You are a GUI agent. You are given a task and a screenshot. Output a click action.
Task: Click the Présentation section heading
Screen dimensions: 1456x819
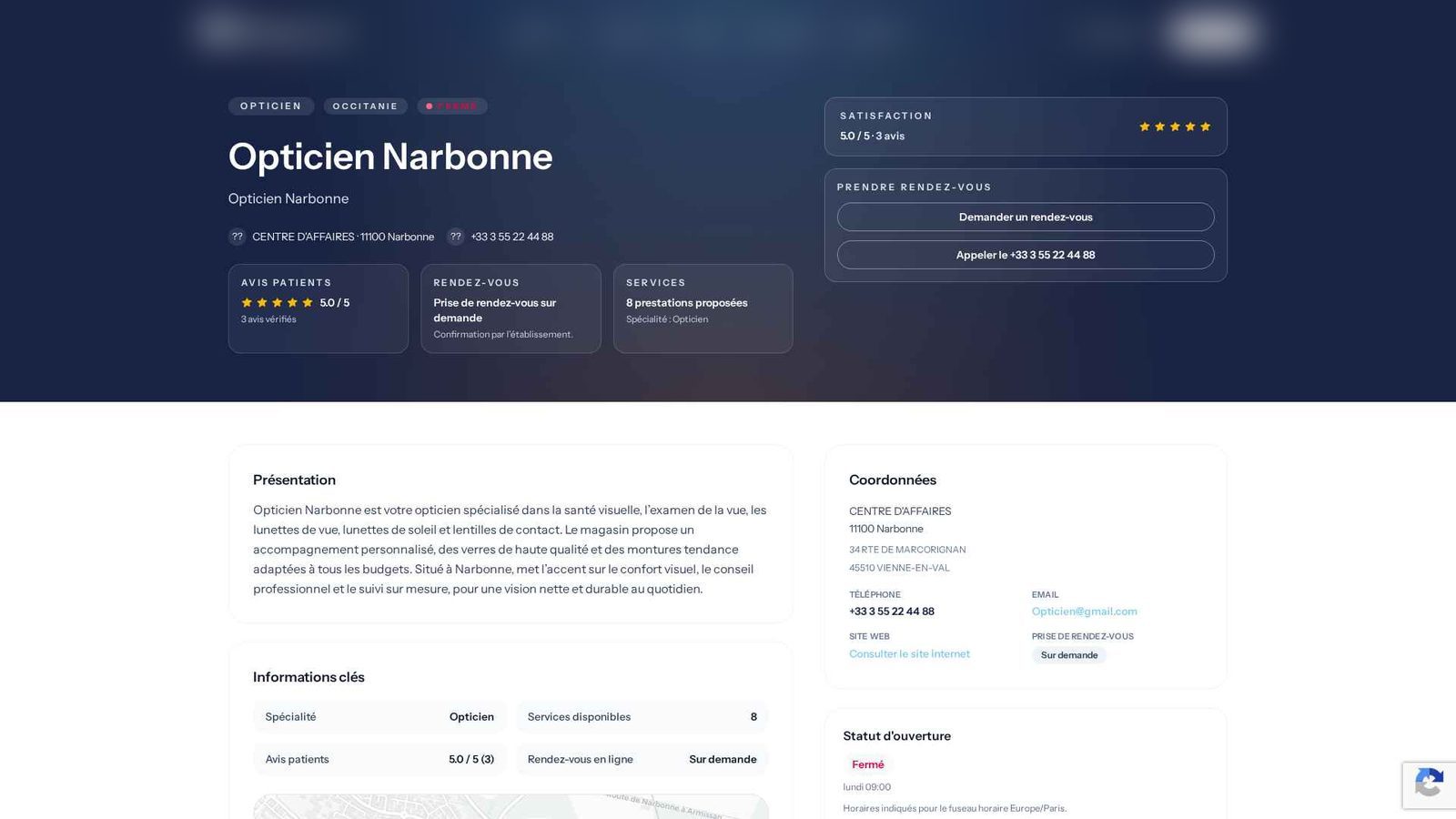[294, 480]
